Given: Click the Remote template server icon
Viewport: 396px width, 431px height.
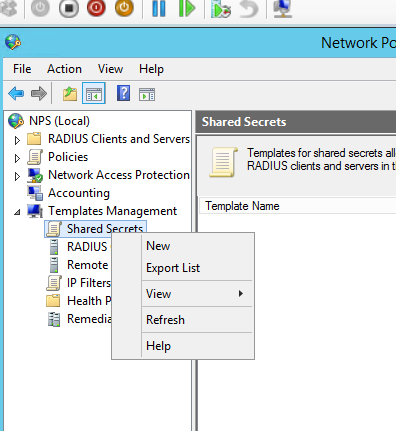Looking at the screenshot, I should pyautogui.click(x=54, y=265).
